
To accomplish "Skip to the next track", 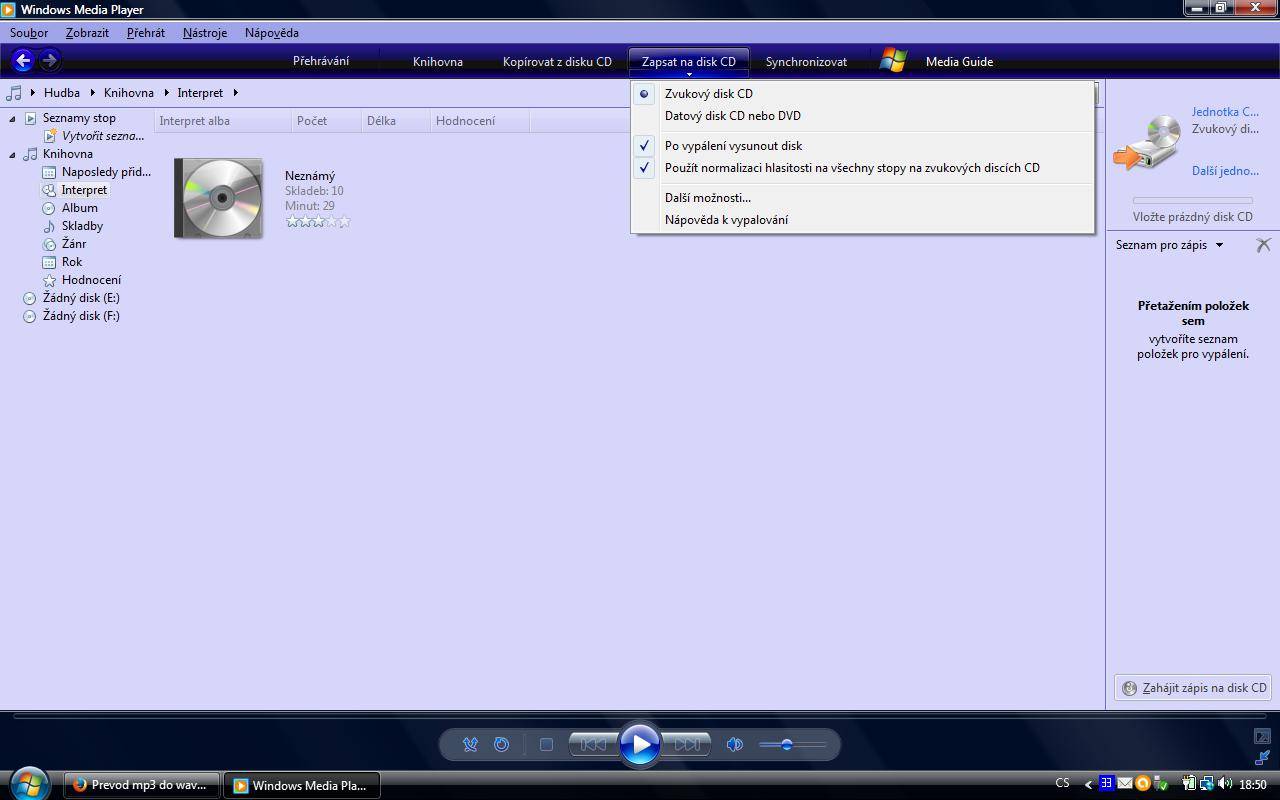I will (x=687, y=744).
